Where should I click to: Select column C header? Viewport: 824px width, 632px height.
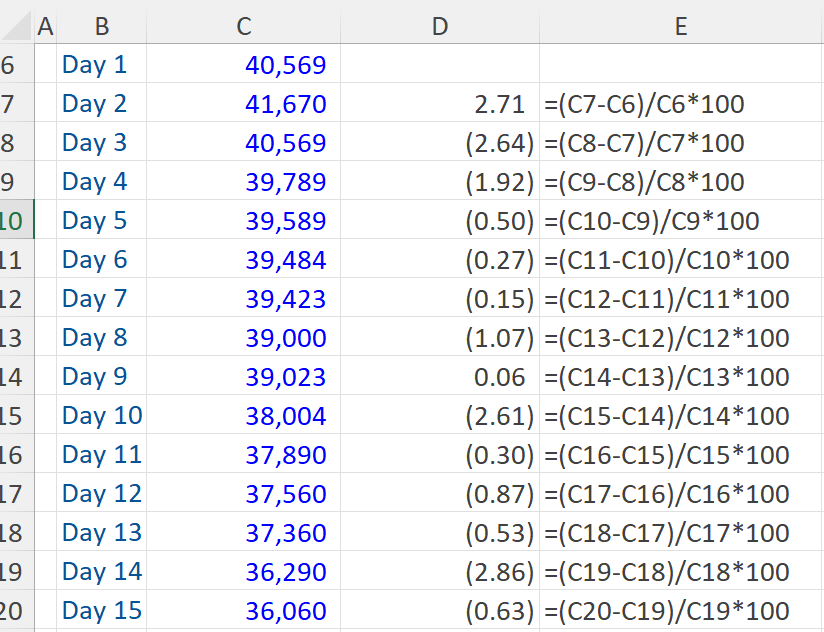pos(243,27)
